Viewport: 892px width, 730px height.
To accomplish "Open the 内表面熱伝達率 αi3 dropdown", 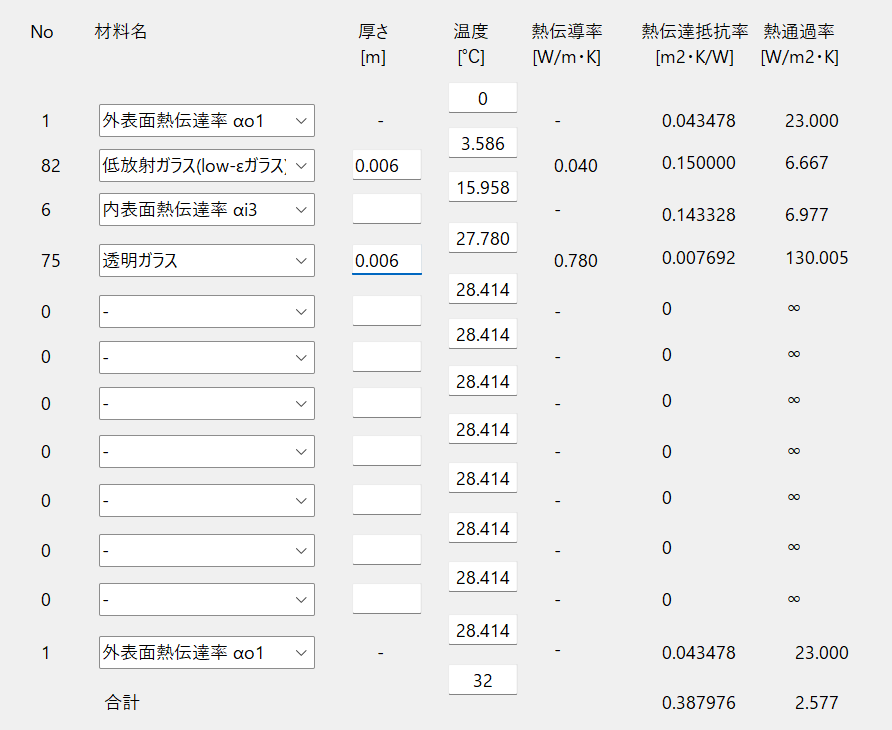I will point(207,209).
